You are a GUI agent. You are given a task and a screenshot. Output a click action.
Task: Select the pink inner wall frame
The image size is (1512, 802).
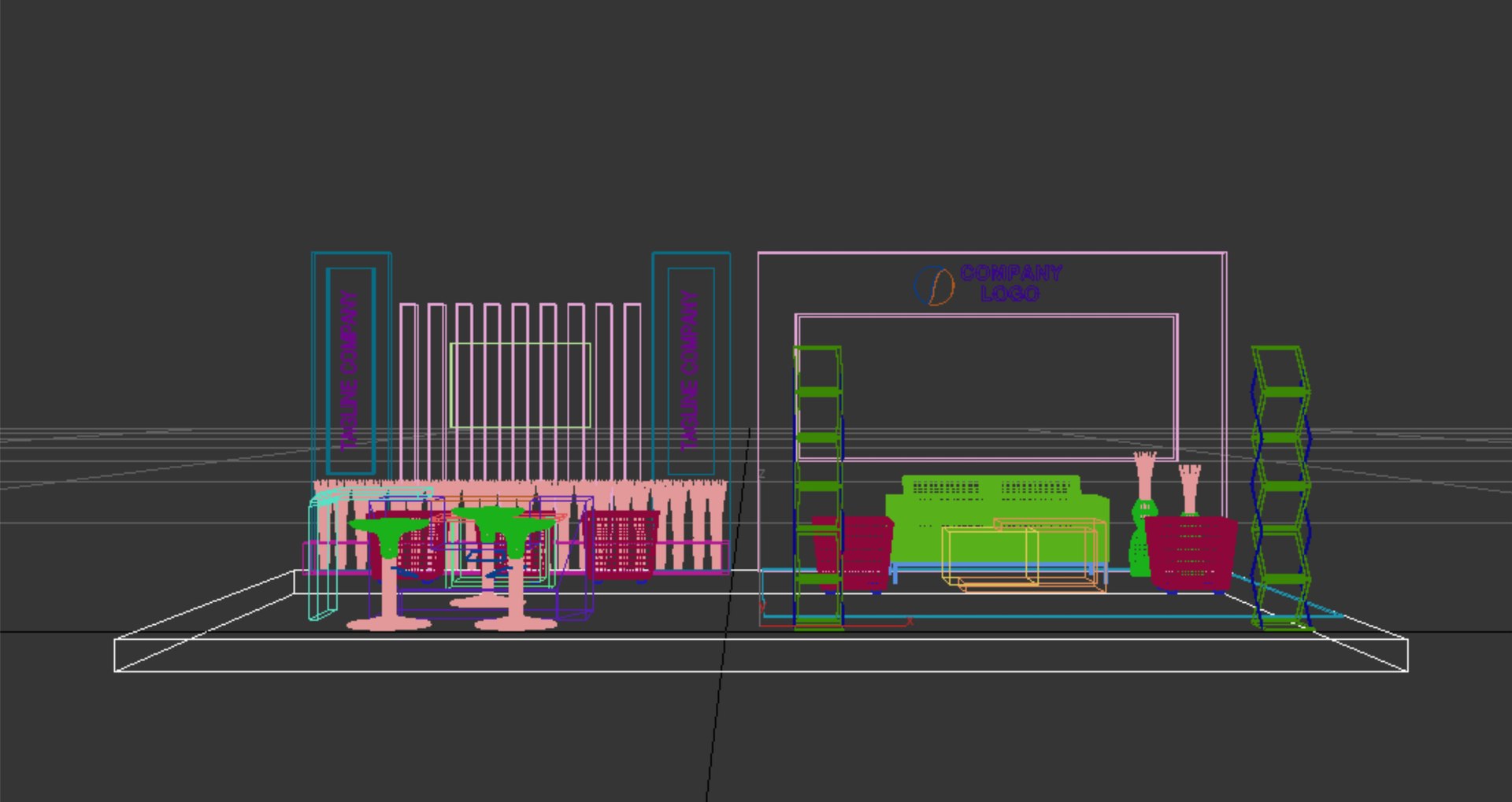coord(987,387)
